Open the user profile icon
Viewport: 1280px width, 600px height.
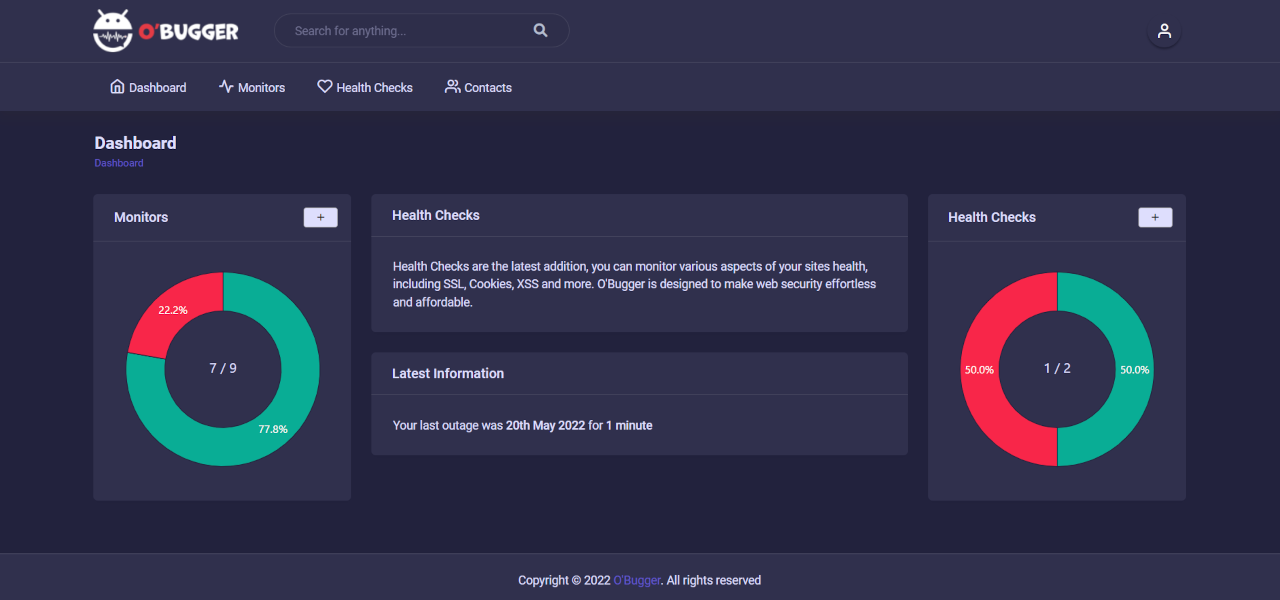pos(1164,31)
